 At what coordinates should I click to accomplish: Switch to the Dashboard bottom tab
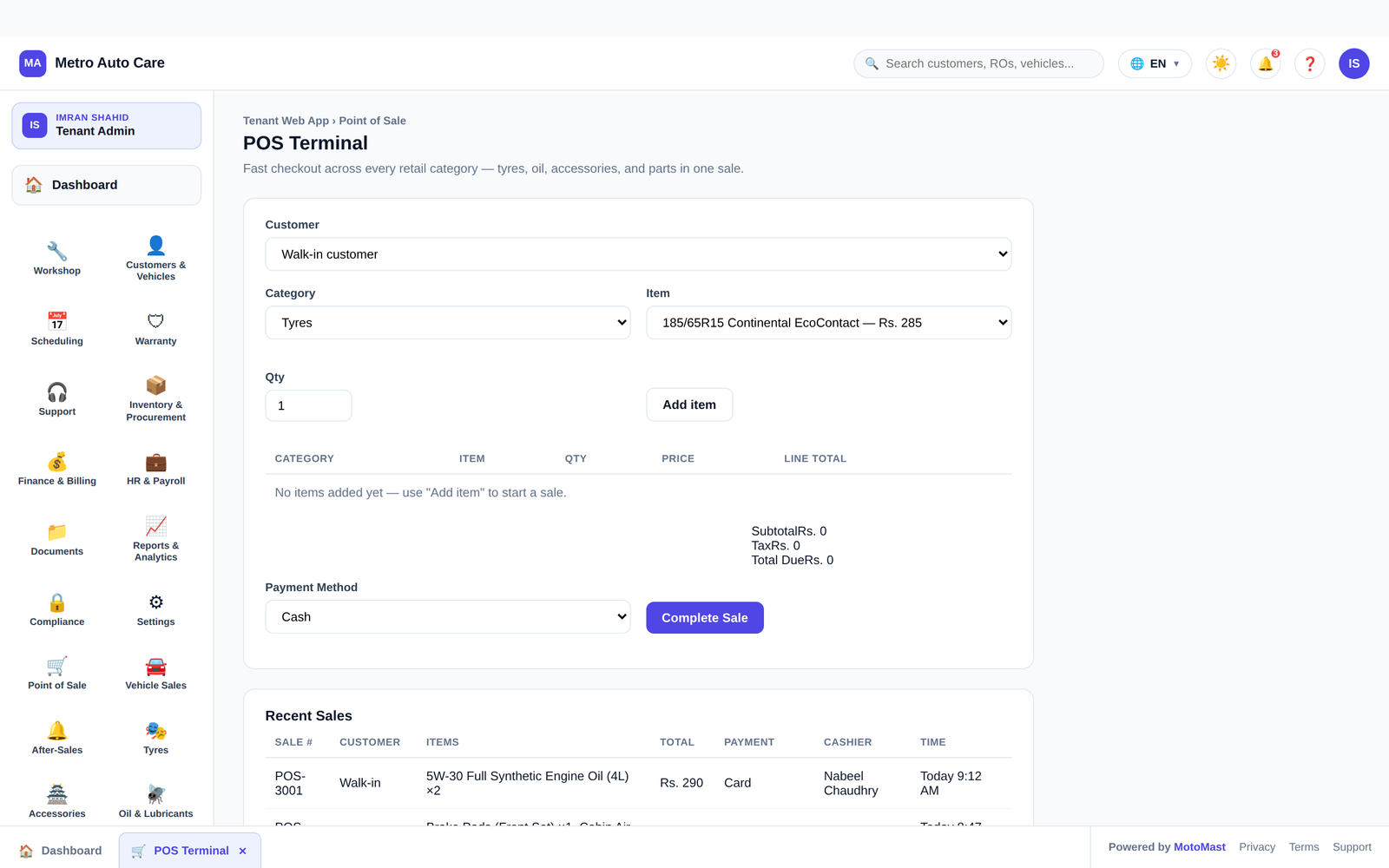click(x=61, y=851)
